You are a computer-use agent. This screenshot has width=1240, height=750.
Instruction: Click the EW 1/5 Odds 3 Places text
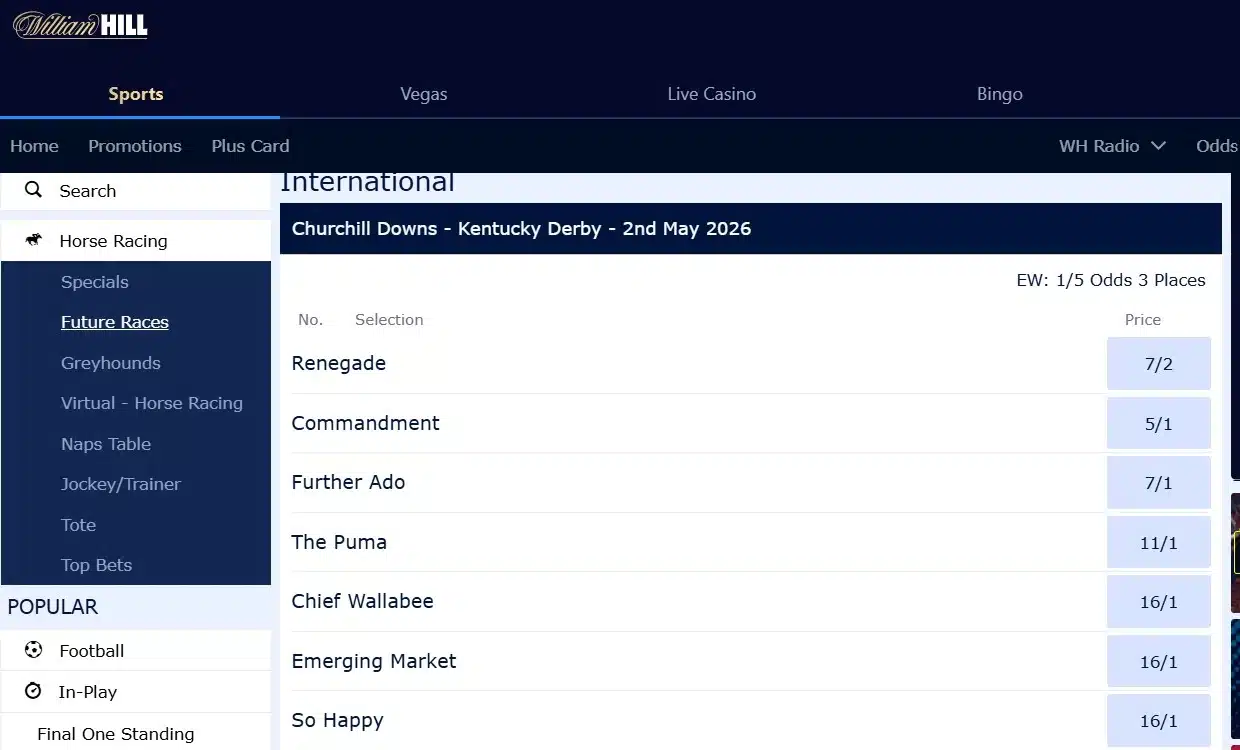1111,280
